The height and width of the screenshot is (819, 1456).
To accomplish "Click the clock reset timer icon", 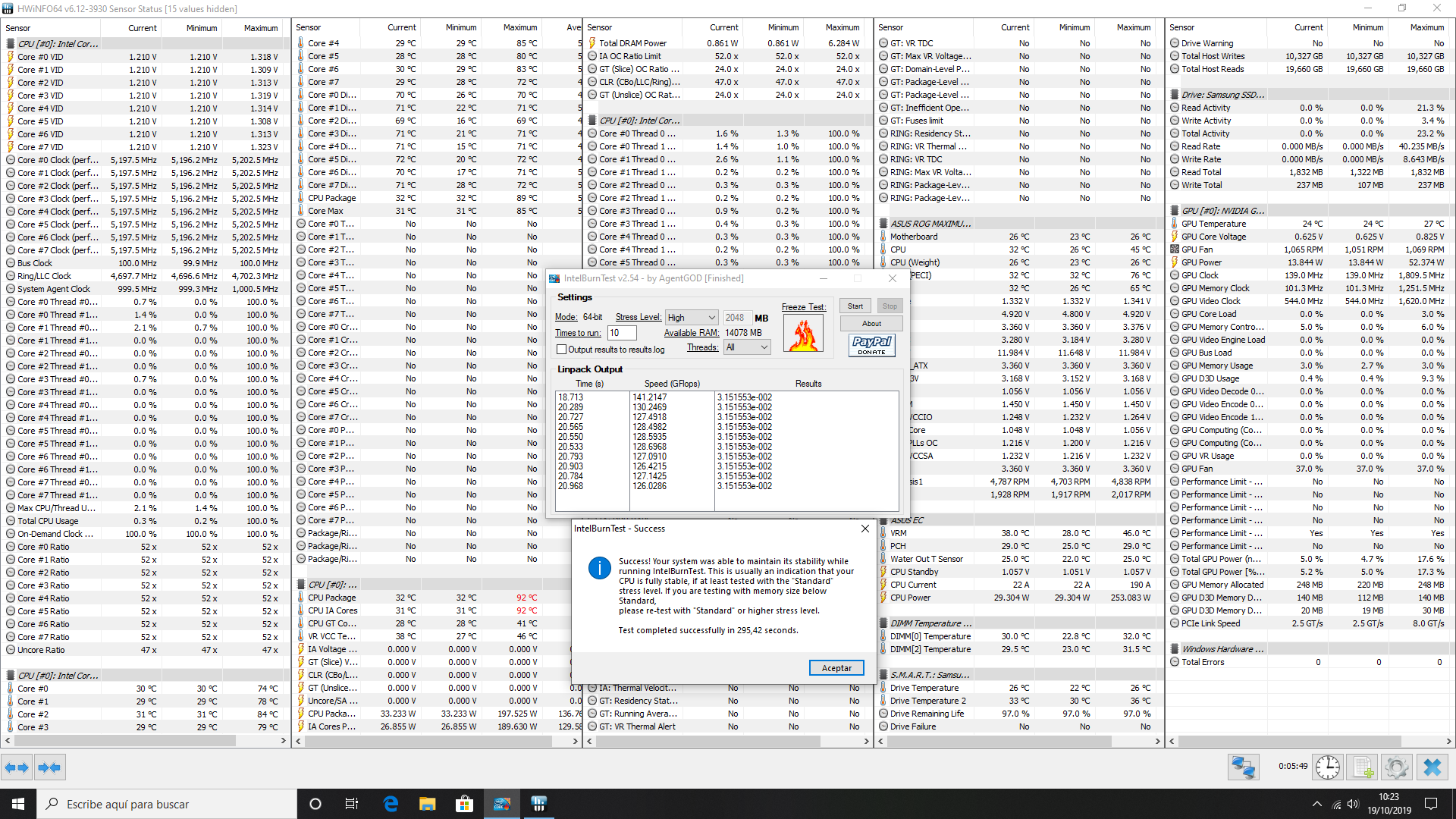I will tap(1327, 767).
